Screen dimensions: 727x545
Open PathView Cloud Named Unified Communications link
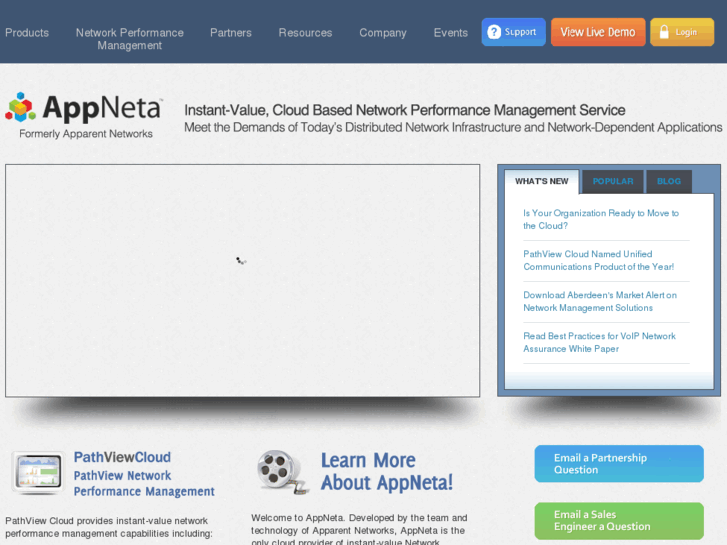(599, 260)
